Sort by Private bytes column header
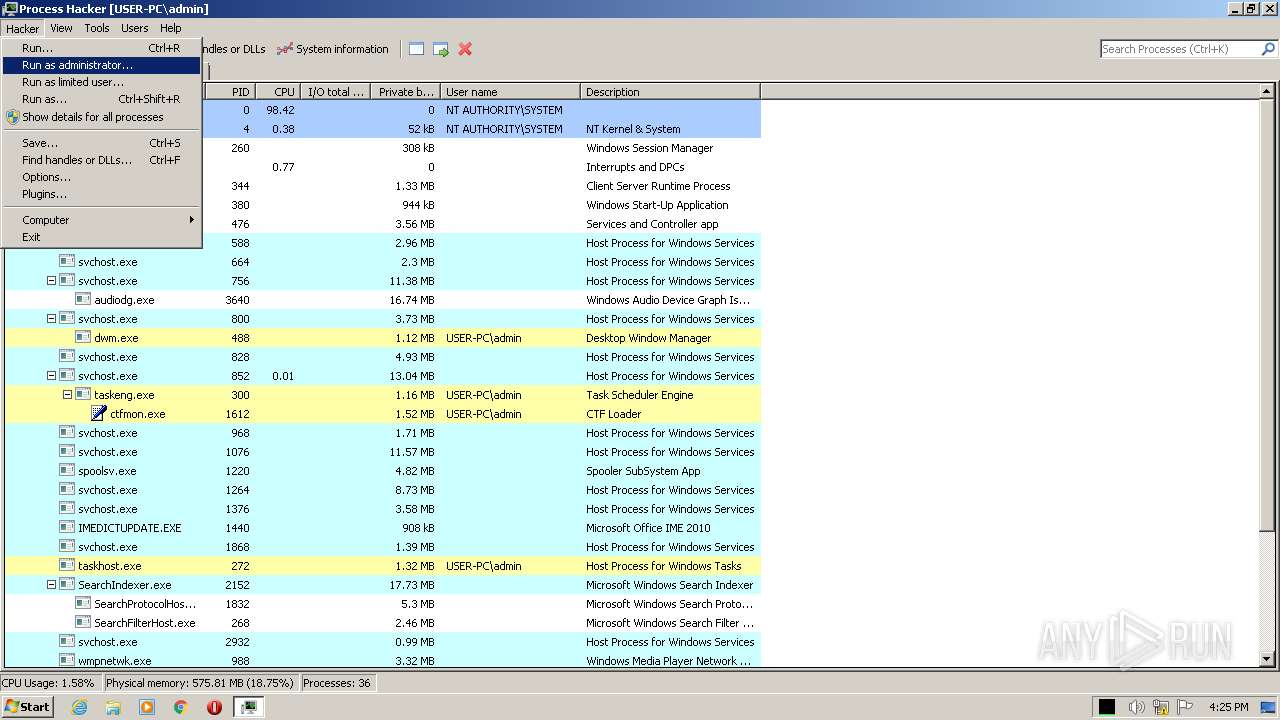The image size is (1280, 720). coord(405,91)
